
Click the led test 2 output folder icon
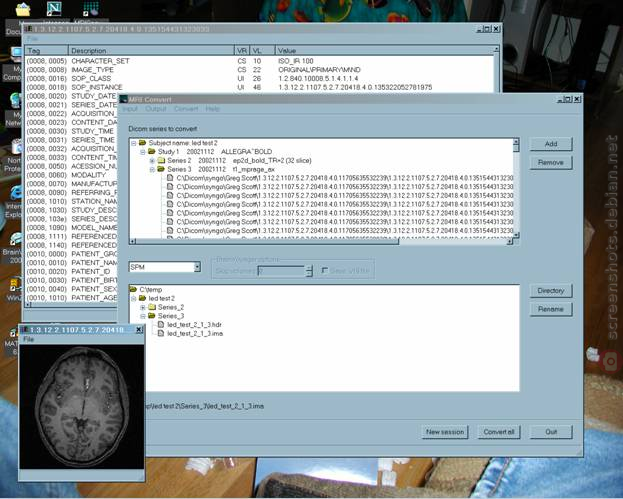tap(142, 298)
